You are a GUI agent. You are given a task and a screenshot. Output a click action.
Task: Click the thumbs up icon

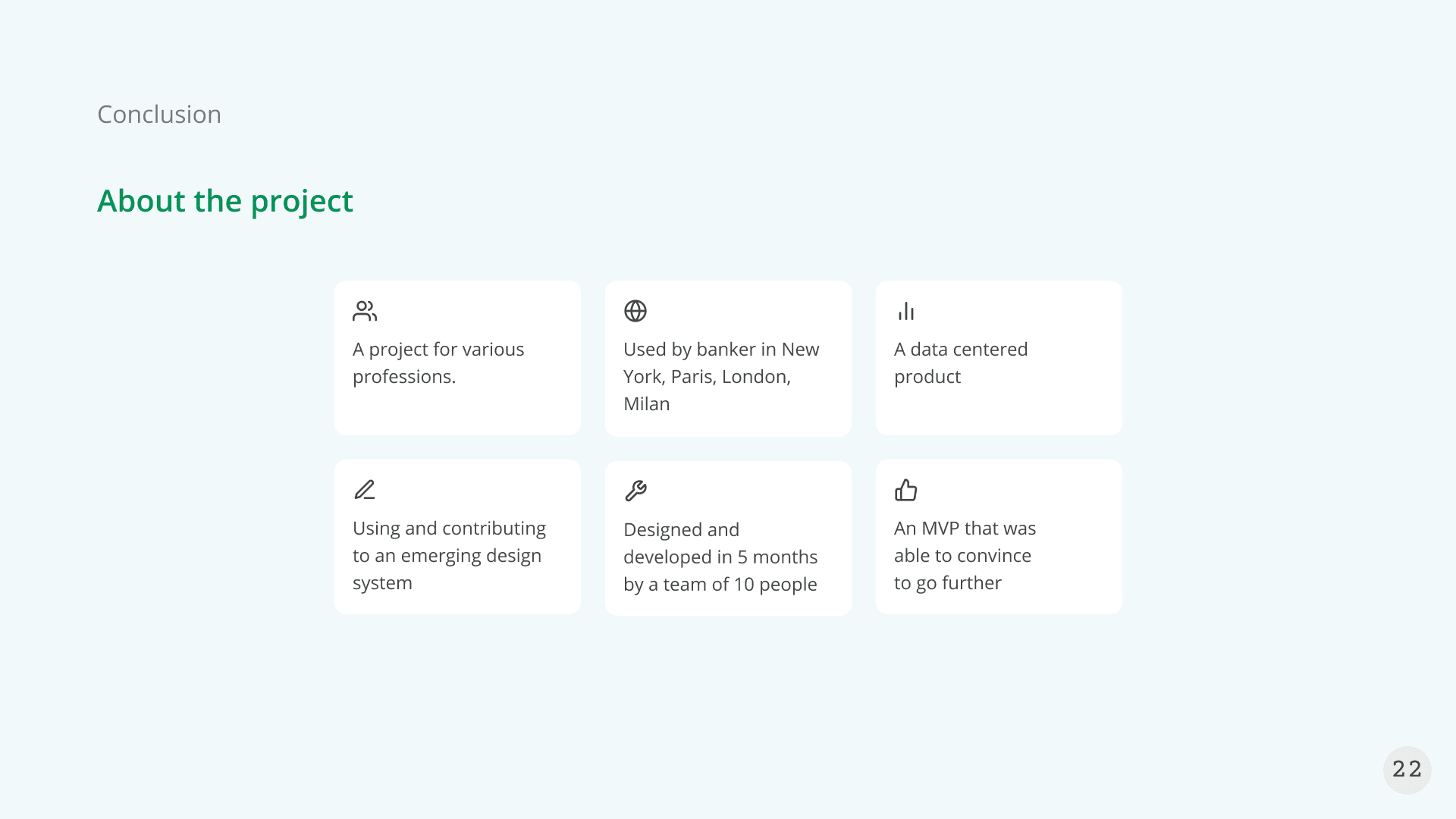click(x=906, y=490)
